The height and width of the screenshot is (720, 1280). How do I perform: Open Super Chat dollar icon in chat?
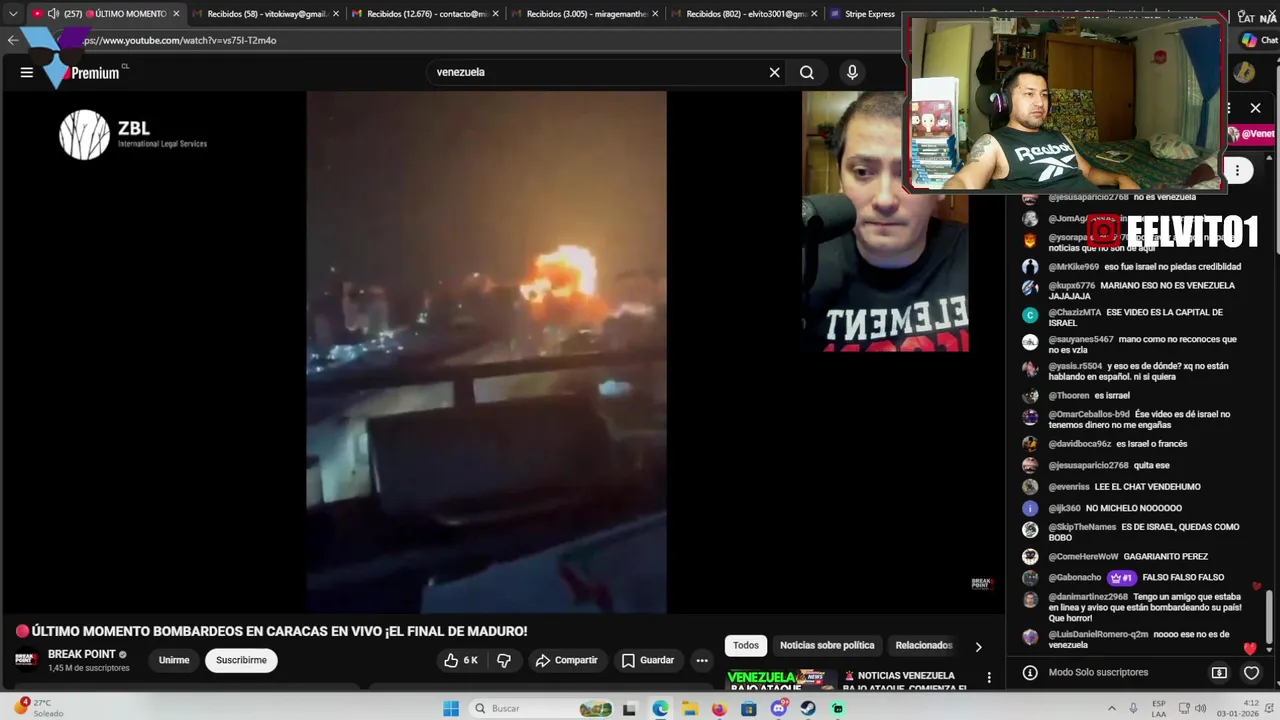[1219, 673]
